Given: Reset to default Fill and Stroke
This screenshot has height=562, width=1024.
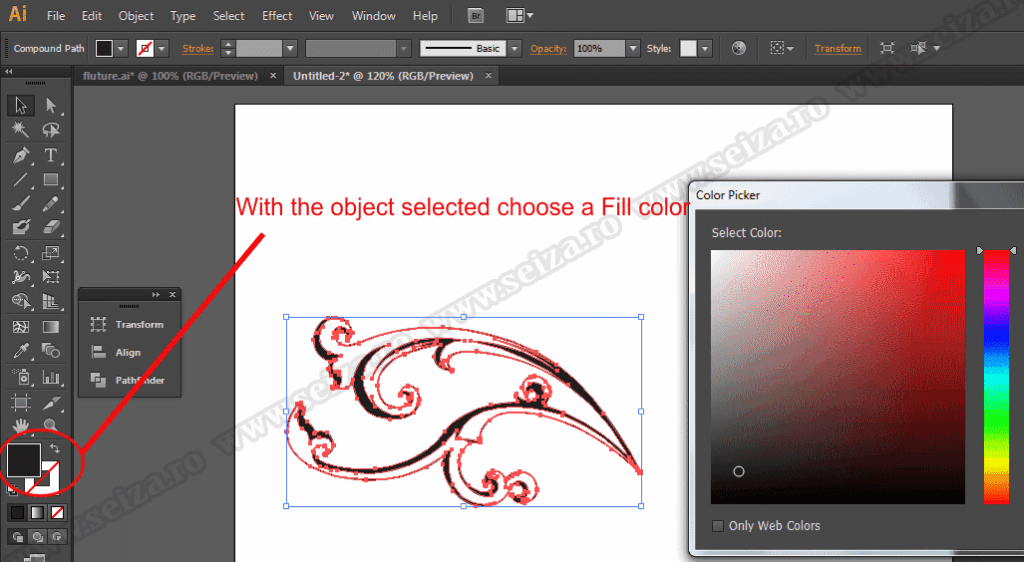Looking at the screenshot, I should (12, 488).
